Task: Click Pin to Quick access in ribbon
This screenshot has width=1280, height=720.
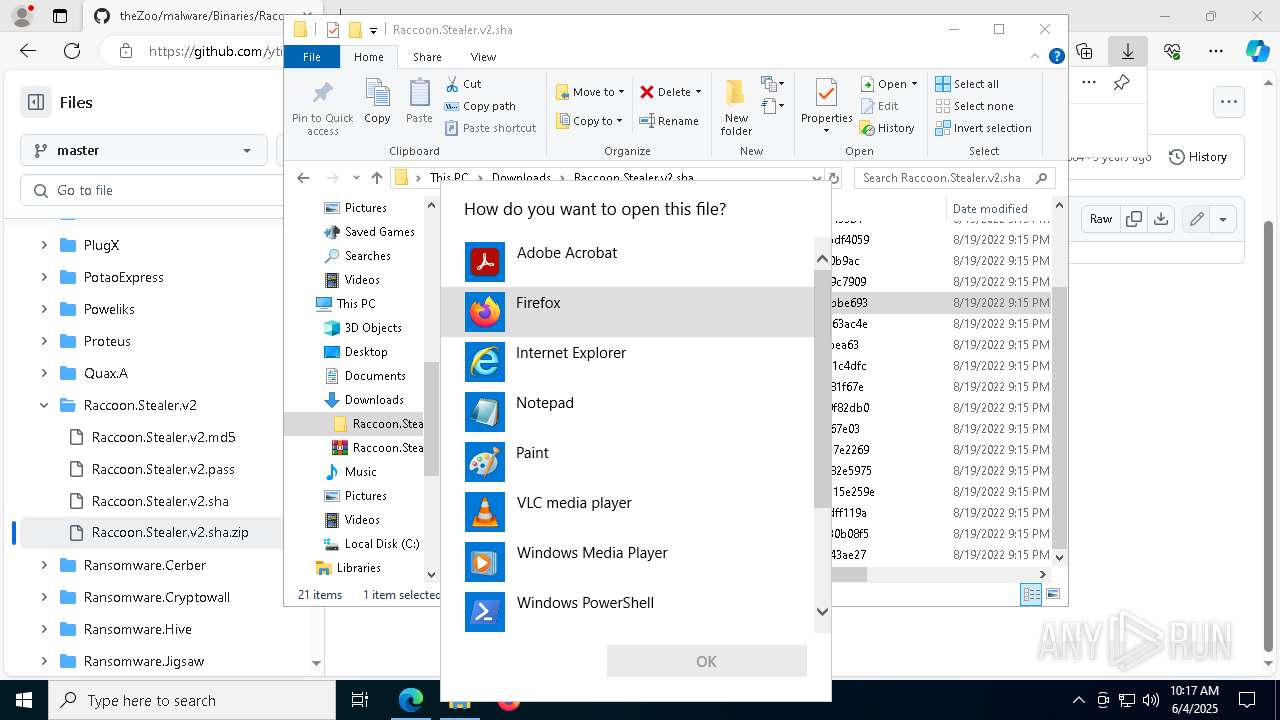Action: coord(322,108)
